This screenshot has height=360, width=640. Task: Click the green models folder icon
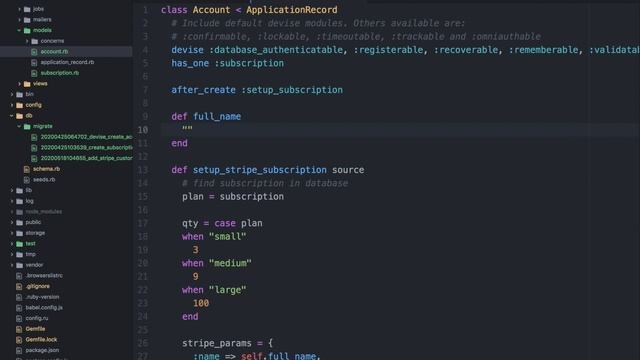point(27,31)
